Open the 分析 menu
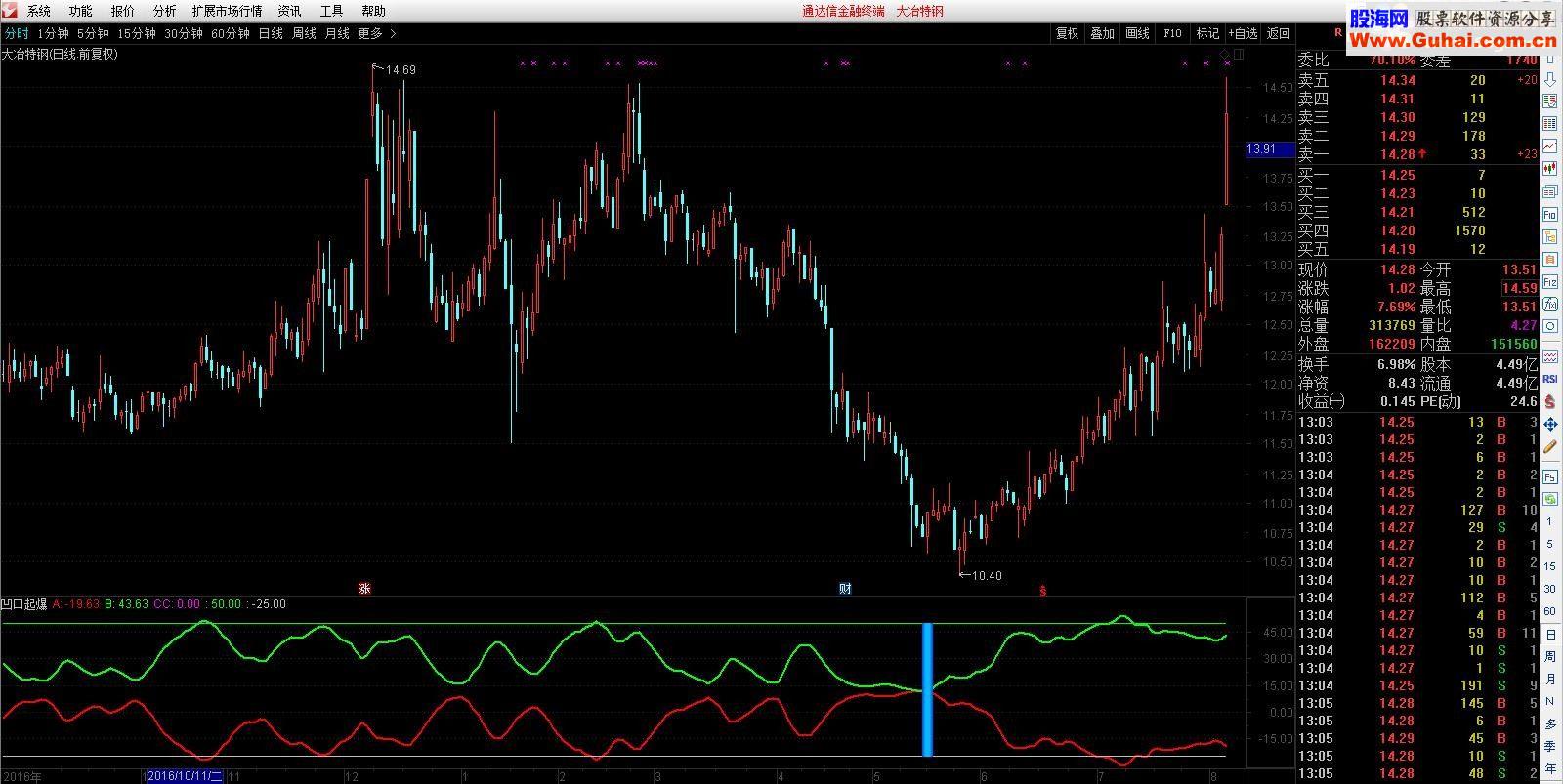The height and width of the screenshot is (784, 1563). click(165, 11)
